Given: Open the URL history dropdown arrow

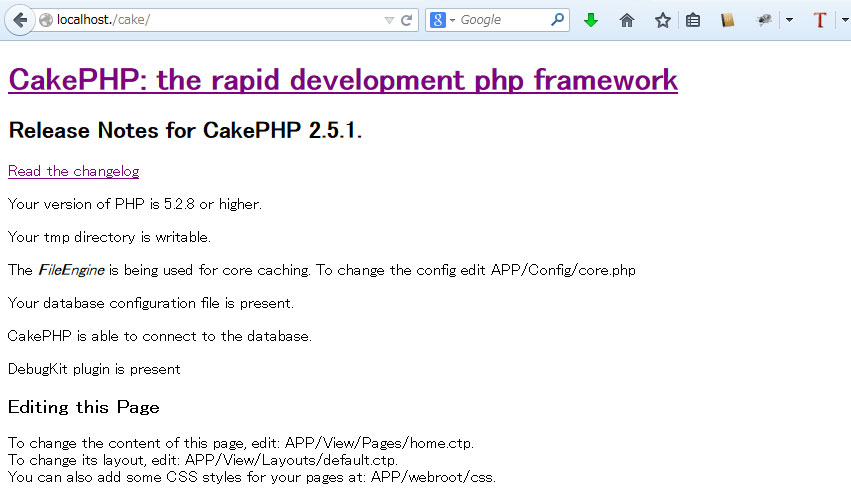Looking at the screenshot, I should coord(389,21).
